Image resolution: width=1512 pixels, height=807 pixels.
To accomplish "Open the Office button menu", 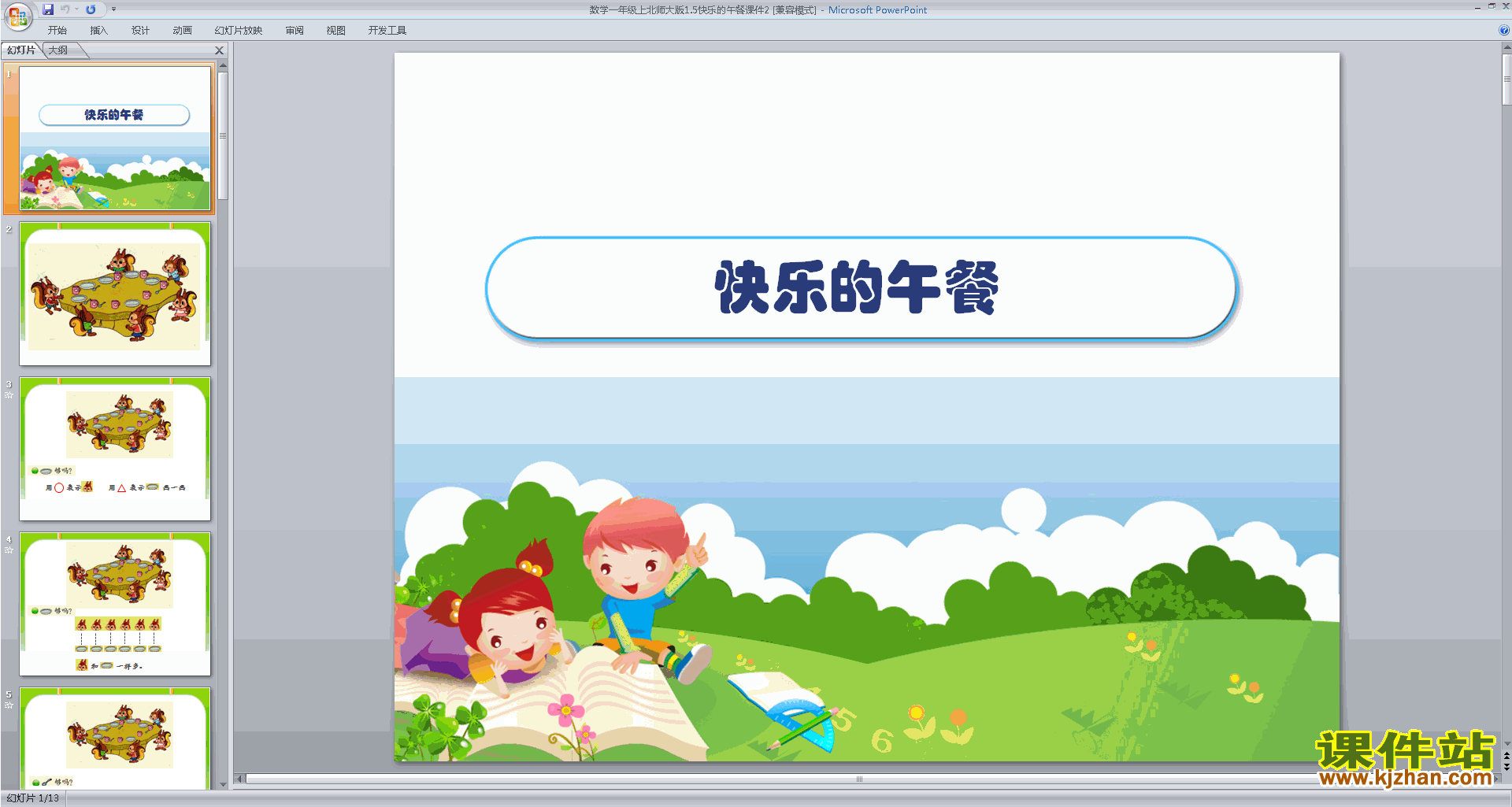I will 17,15.
